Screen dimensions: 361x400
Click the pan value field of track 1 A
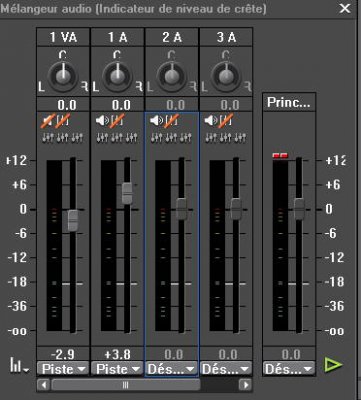(117, 105)
